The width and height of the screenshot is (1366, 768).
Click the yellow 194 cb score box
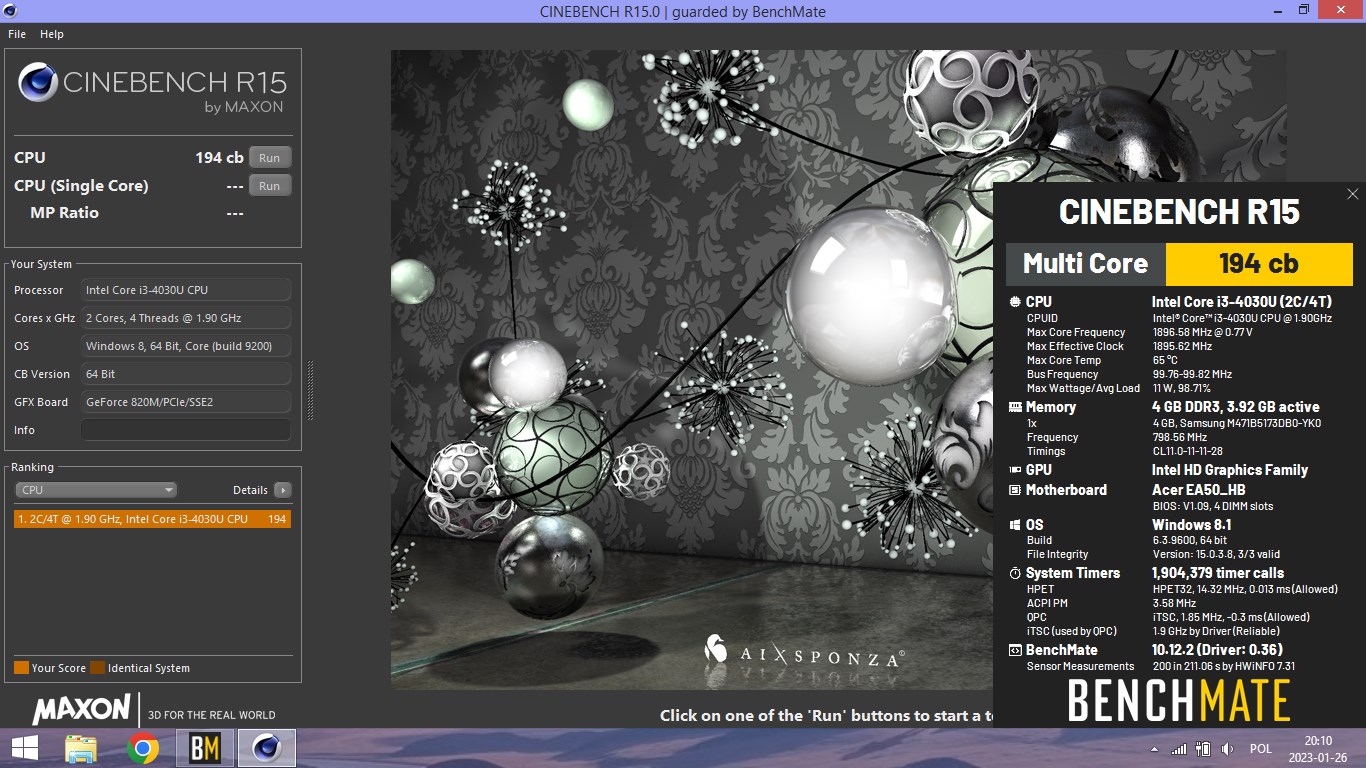pyautogui.click(x=1259, y=264)
